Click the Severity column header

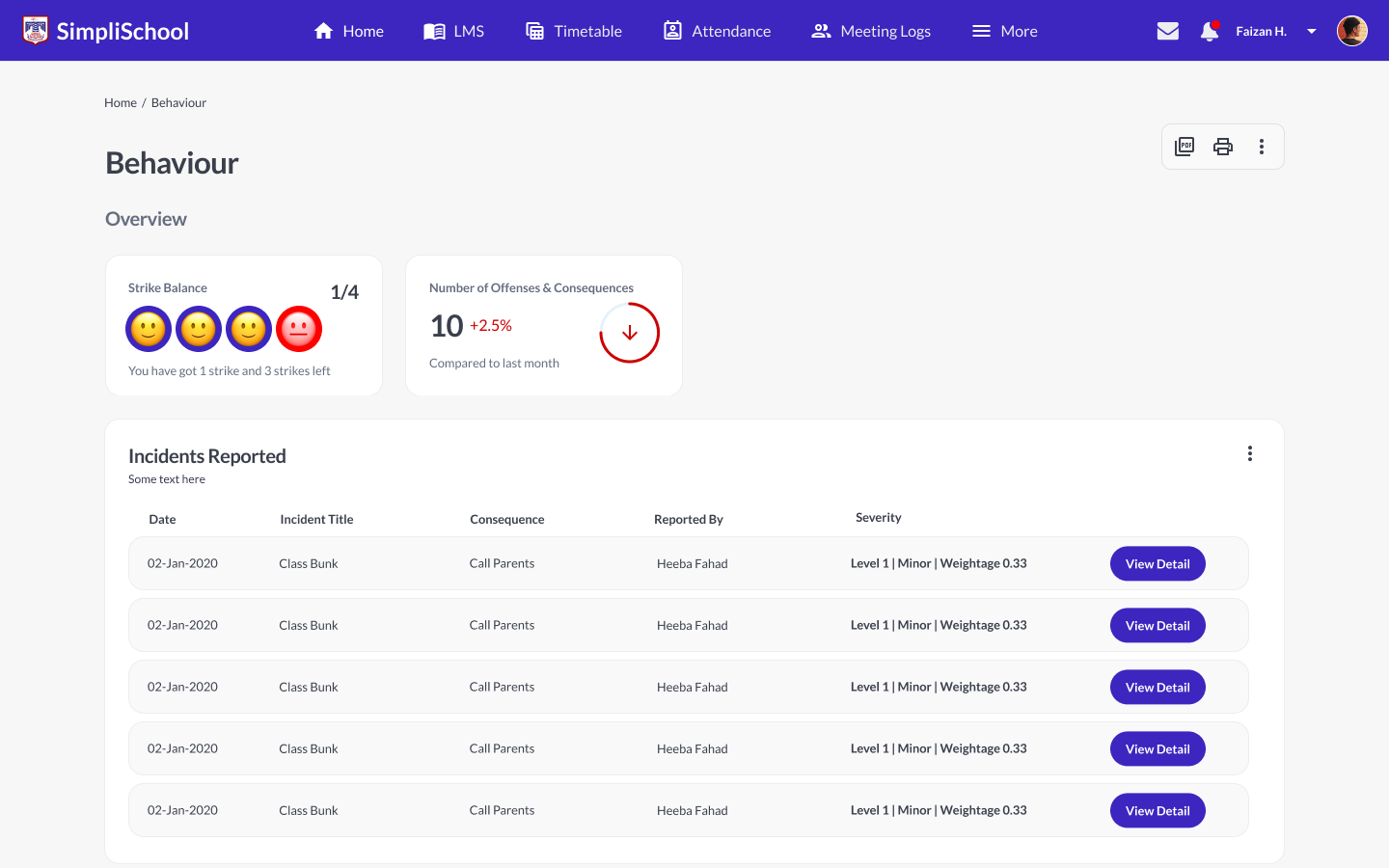point(879,517)
